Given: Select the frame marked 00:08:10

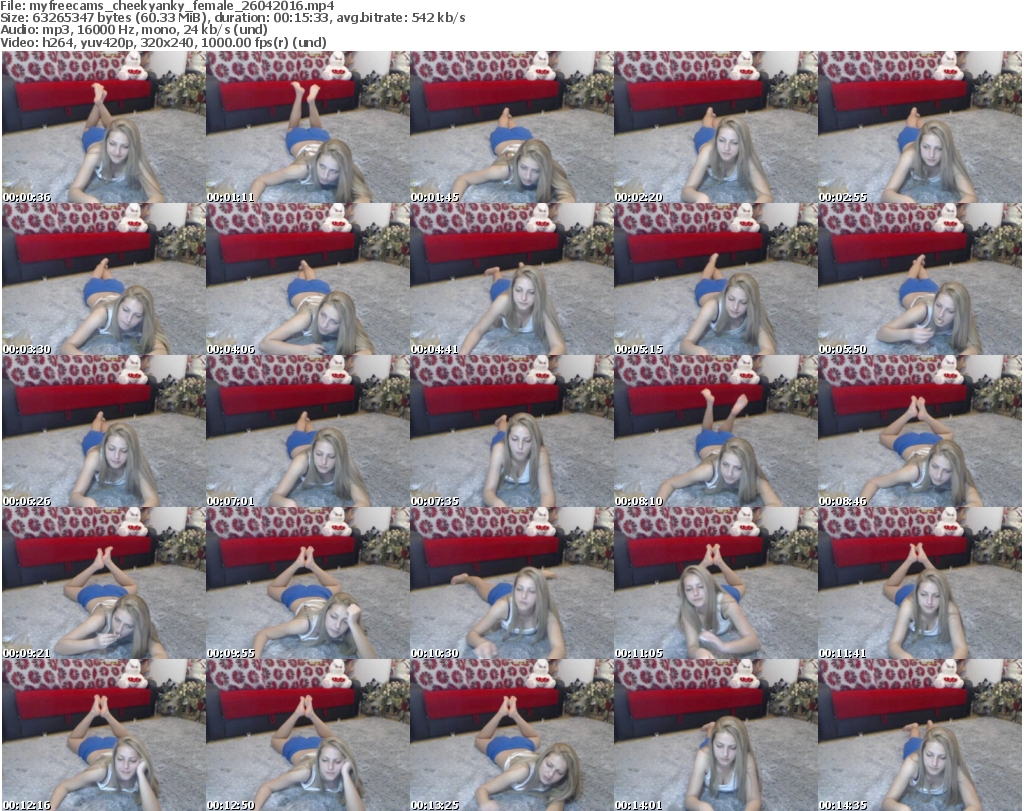Looking at the screenshot, I should pyautogui.click(x=716, y=432).
